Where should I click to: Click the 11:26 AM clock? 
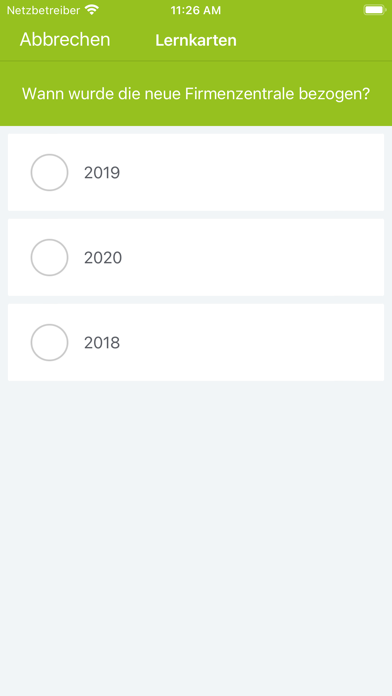pos(196,11)
